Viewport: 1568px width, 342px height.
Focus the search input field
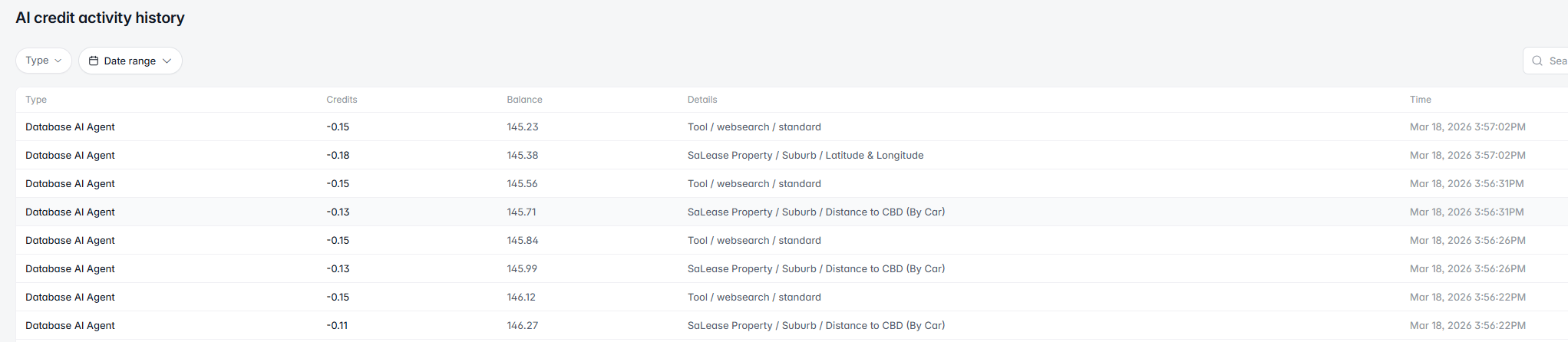point(1556,61)
